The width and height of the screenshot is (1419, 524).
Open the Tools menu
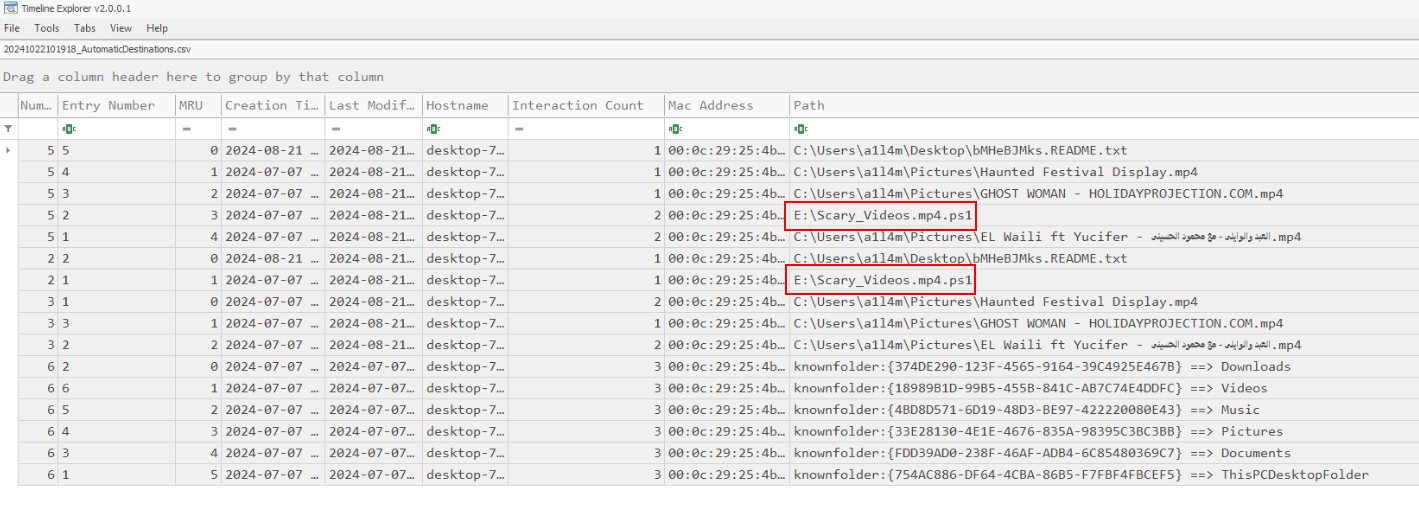(47, 28)
